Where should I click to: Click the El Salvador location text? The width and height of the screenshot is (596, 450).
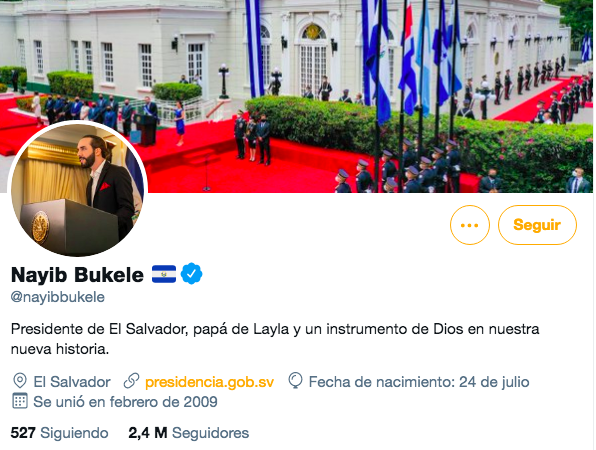pos(72,382)
